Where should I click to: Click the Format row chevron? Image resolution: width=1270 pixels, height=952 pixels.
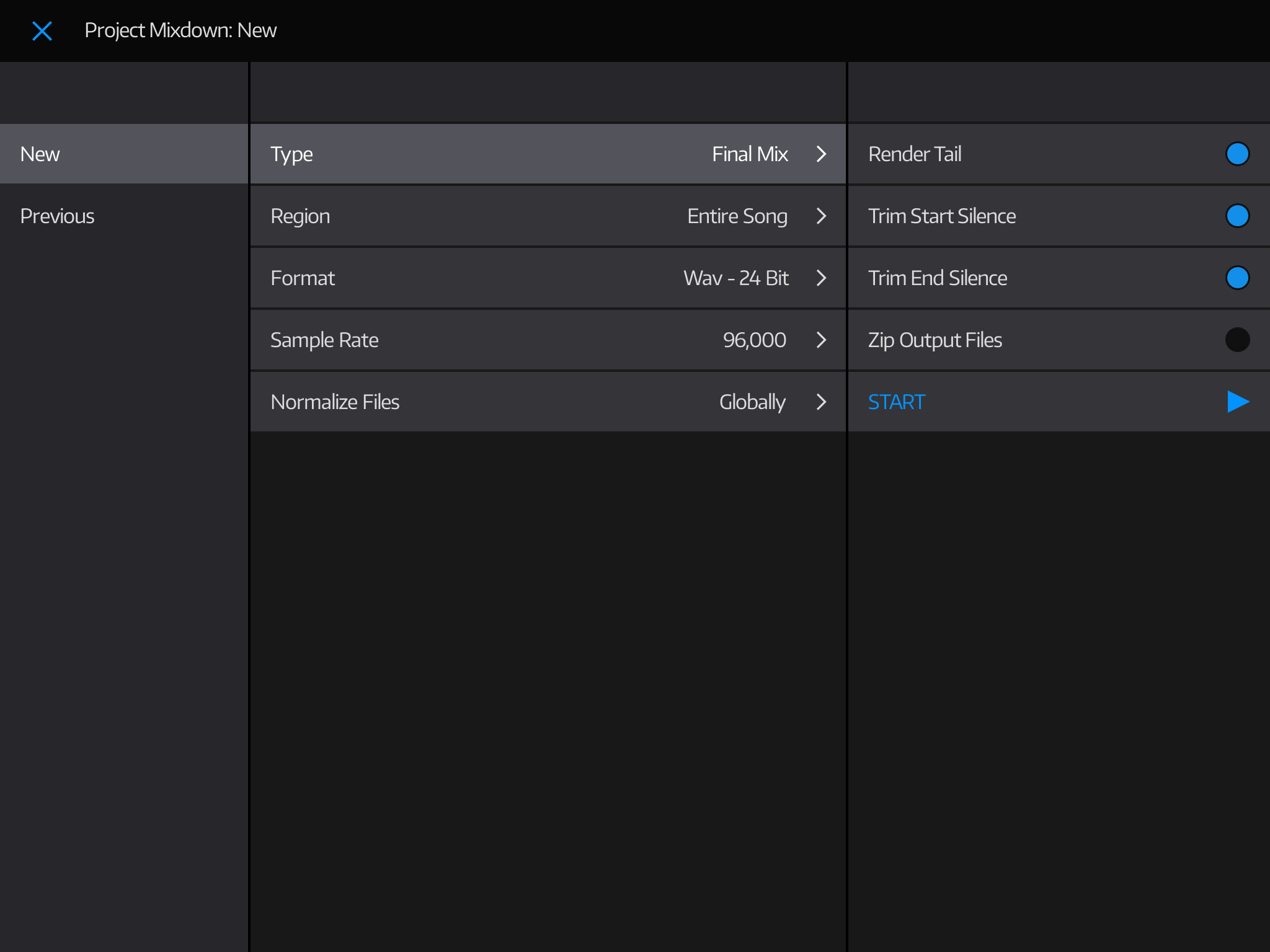pyautogui.click(x=822, y=278)
